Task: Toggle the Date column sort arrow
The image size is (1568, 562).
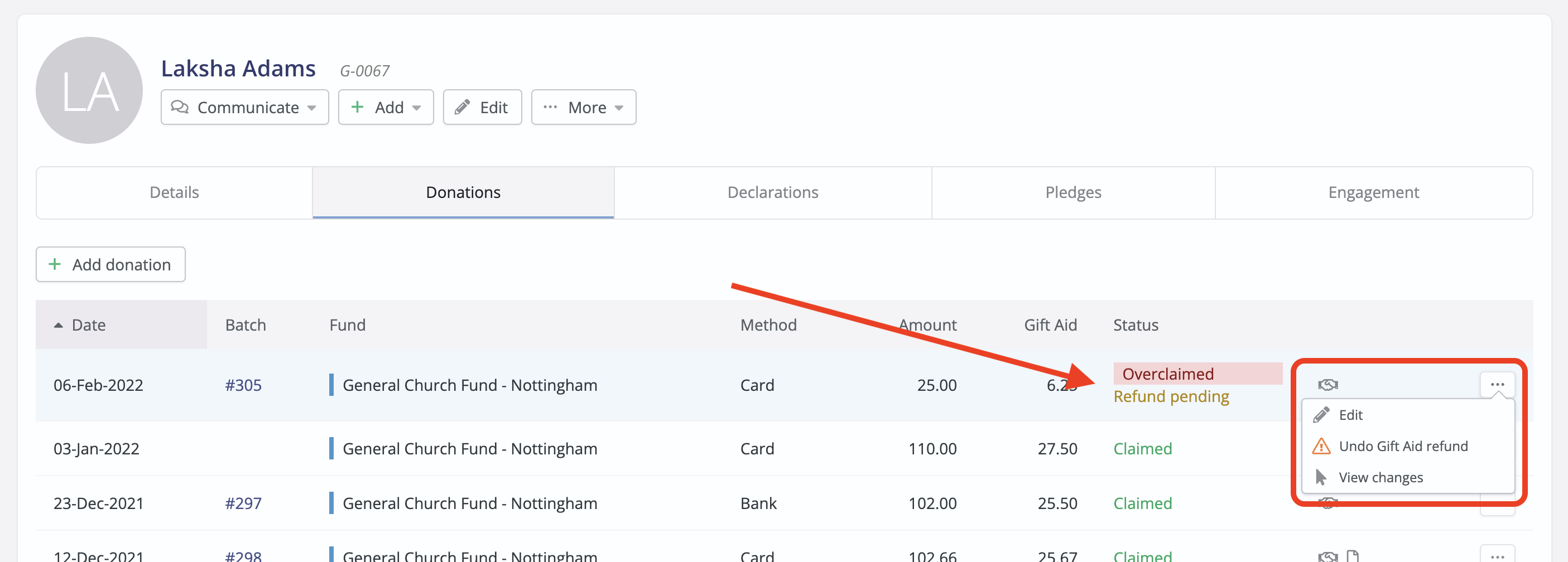Action: 58,324
